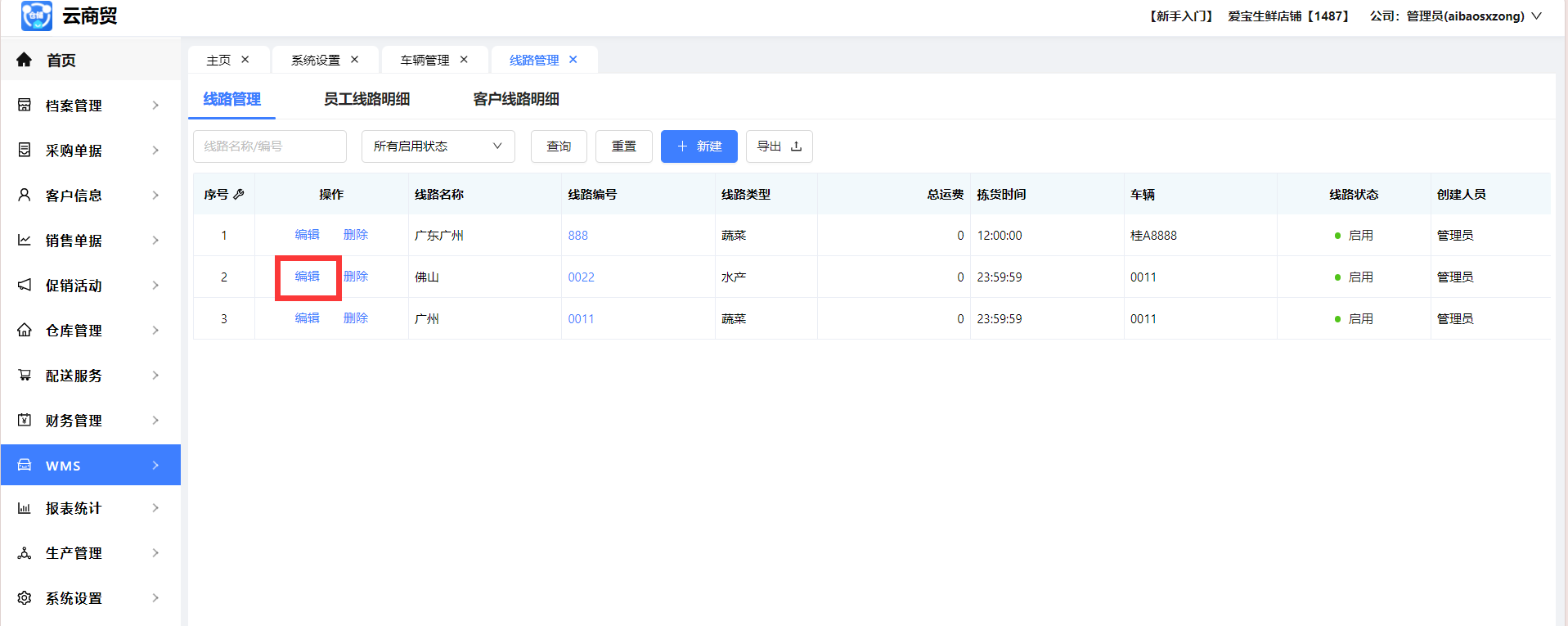Click the 配送服务 cart icon
This screenshot has width=1568, height=626.
coord(25,375)
